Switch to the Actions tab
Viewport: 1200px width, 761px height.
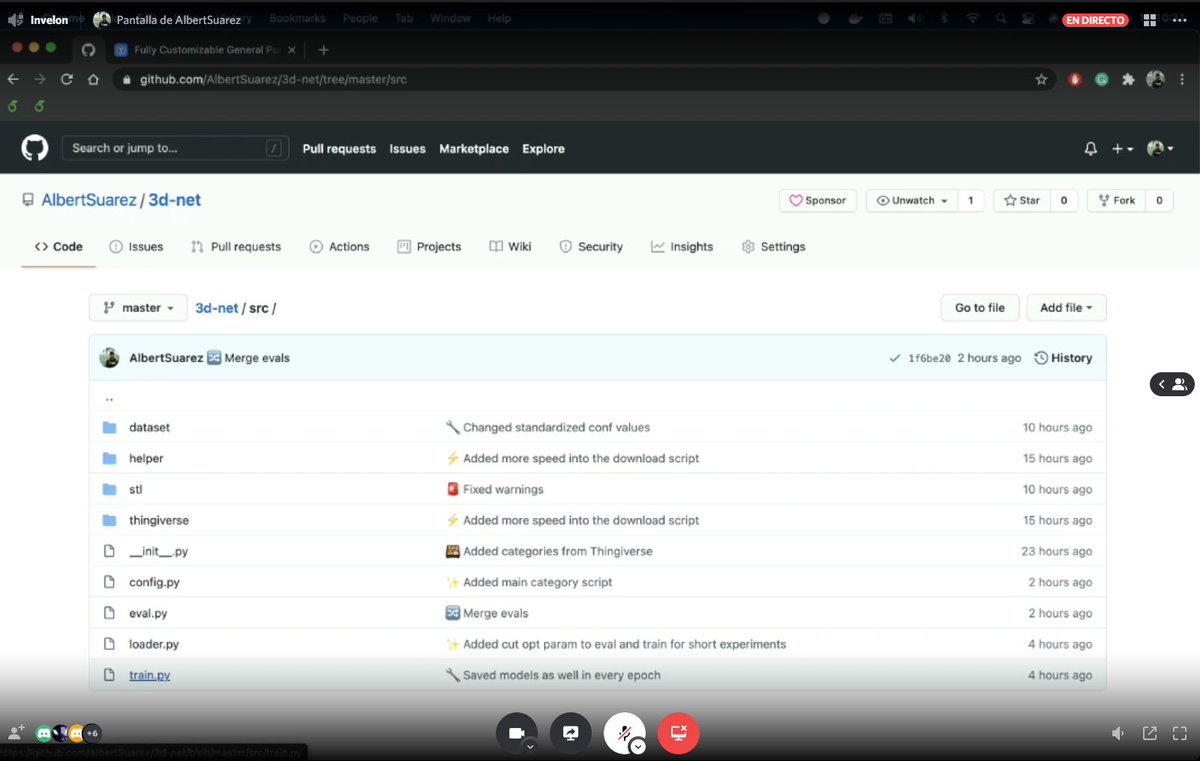tap(339, 247)
